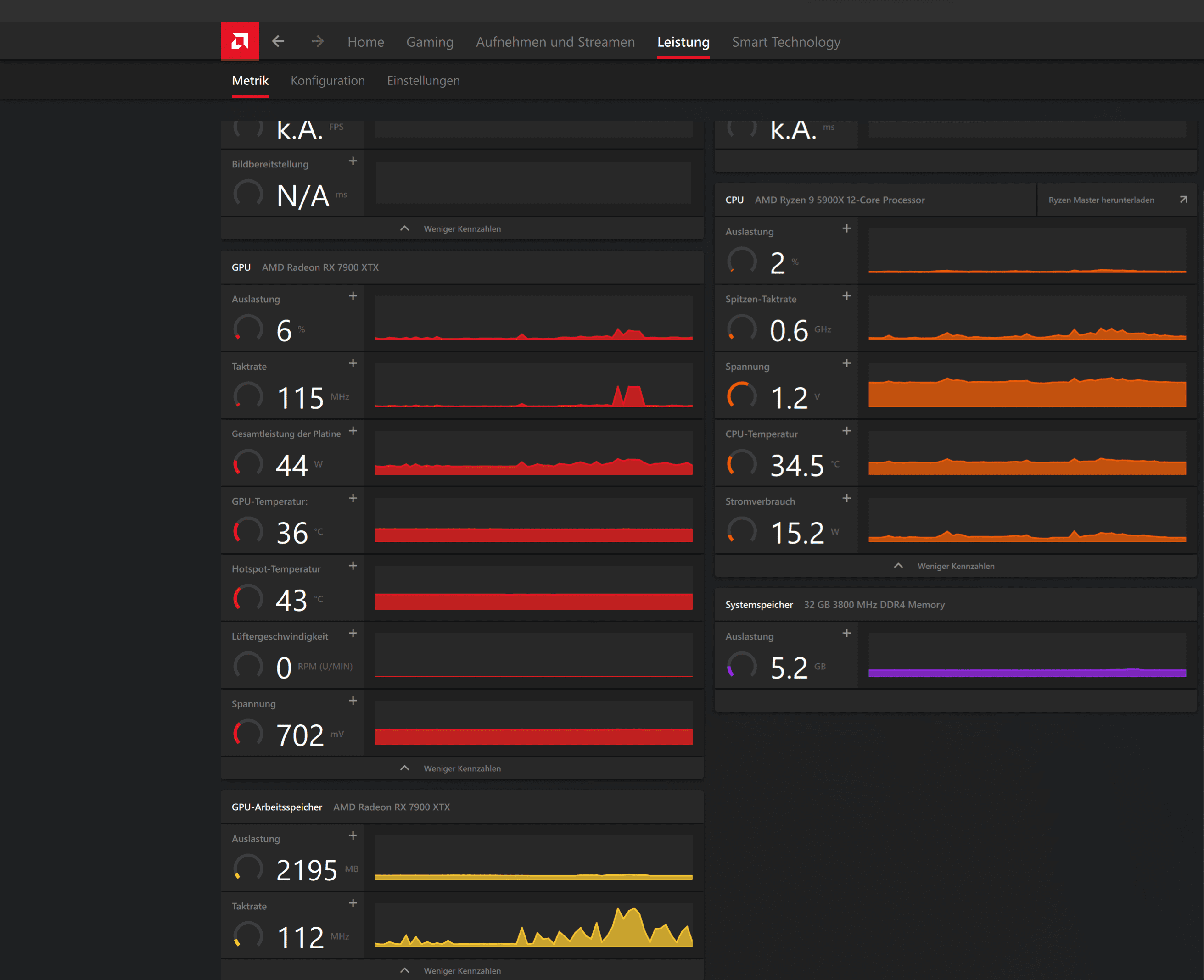The width and height of the screenshot is (1204, 980).
Task: Switch to Aufnehmen und Streamen tab
Action: (x=555, y=42)
